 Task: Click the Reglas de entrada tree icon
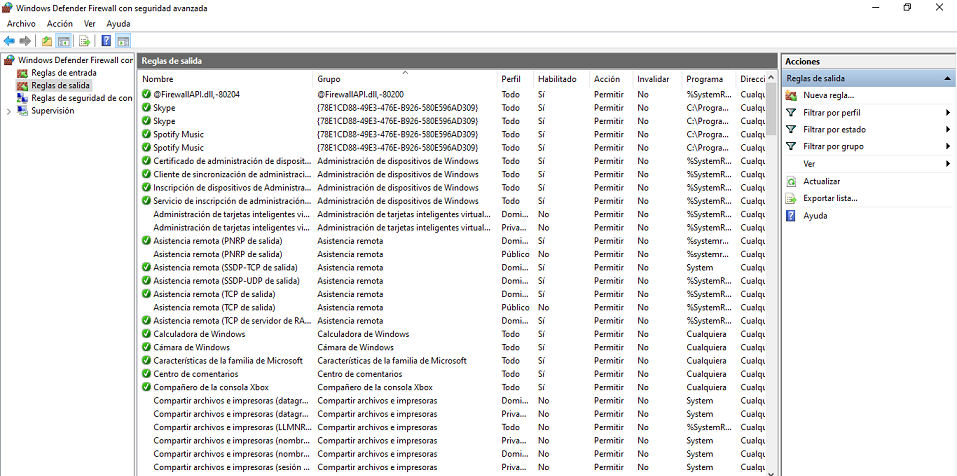pyautogui.click(x=23, y=73)
